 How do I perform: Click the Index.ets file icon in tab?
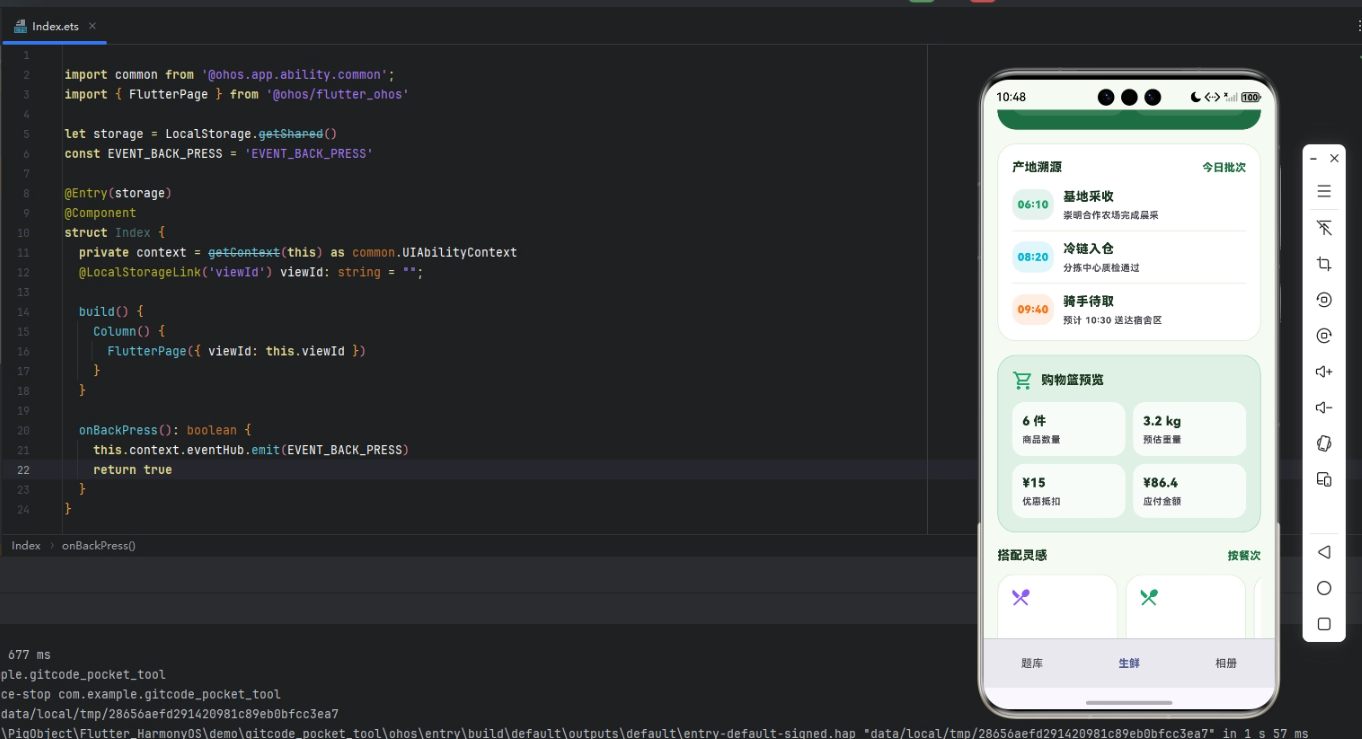point(20,26)
